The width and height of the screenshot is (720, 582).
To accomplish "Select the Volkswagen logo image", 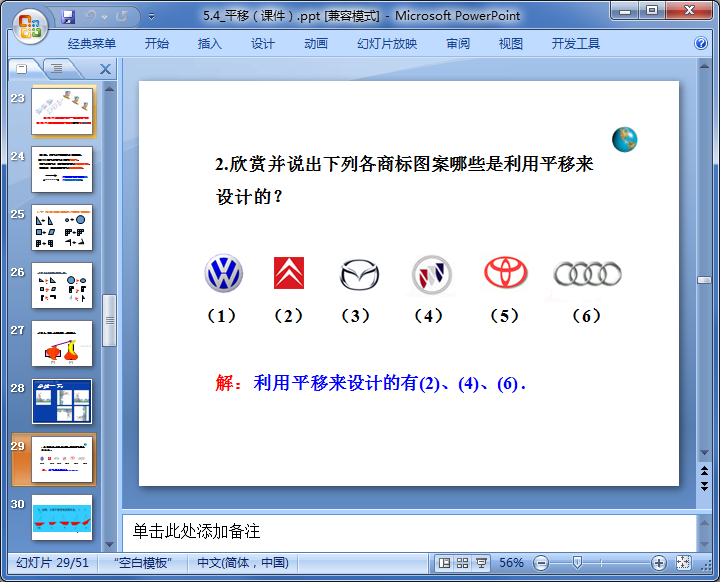I will coord(224,273).
